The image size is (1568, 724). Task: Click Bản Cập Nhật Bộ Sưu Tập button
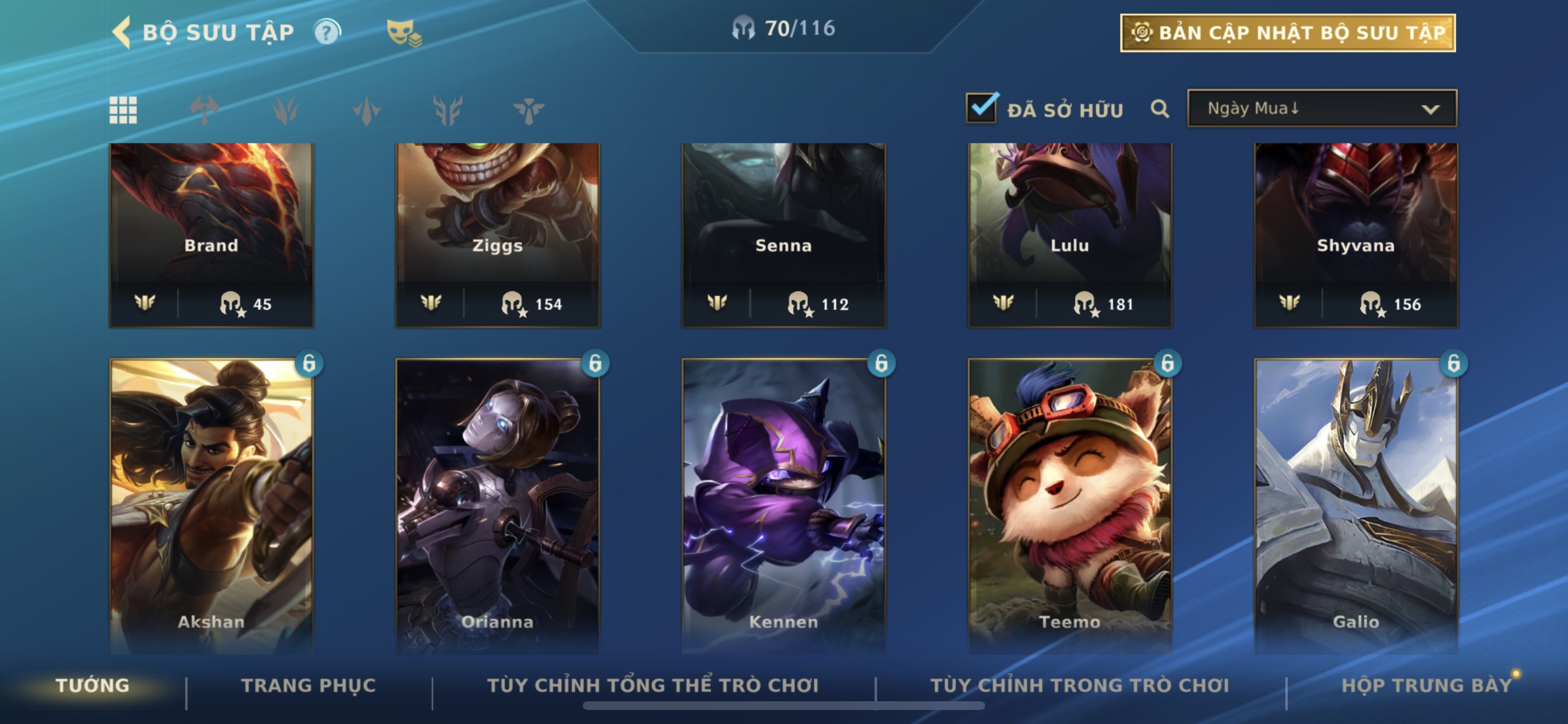click(1288, 33)
